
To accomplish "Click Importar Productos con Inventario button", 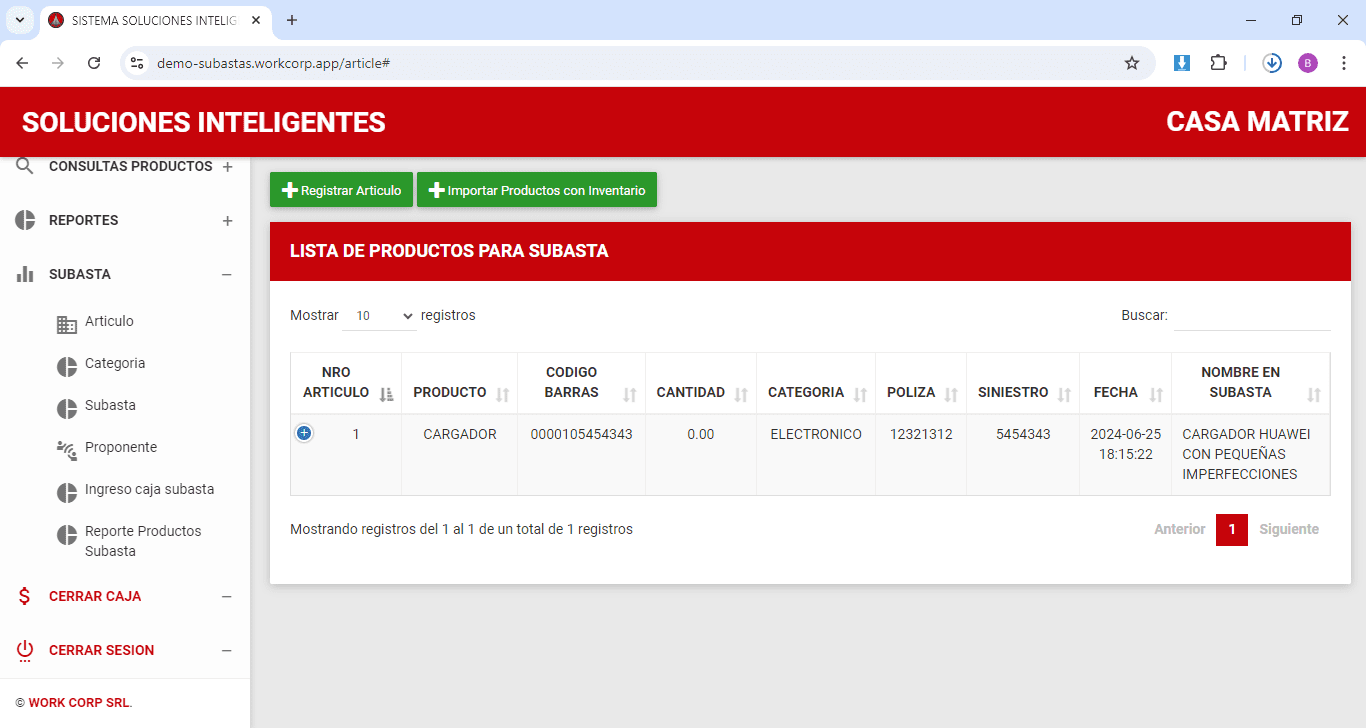I will pyautogui.click(x=537, y=190).
